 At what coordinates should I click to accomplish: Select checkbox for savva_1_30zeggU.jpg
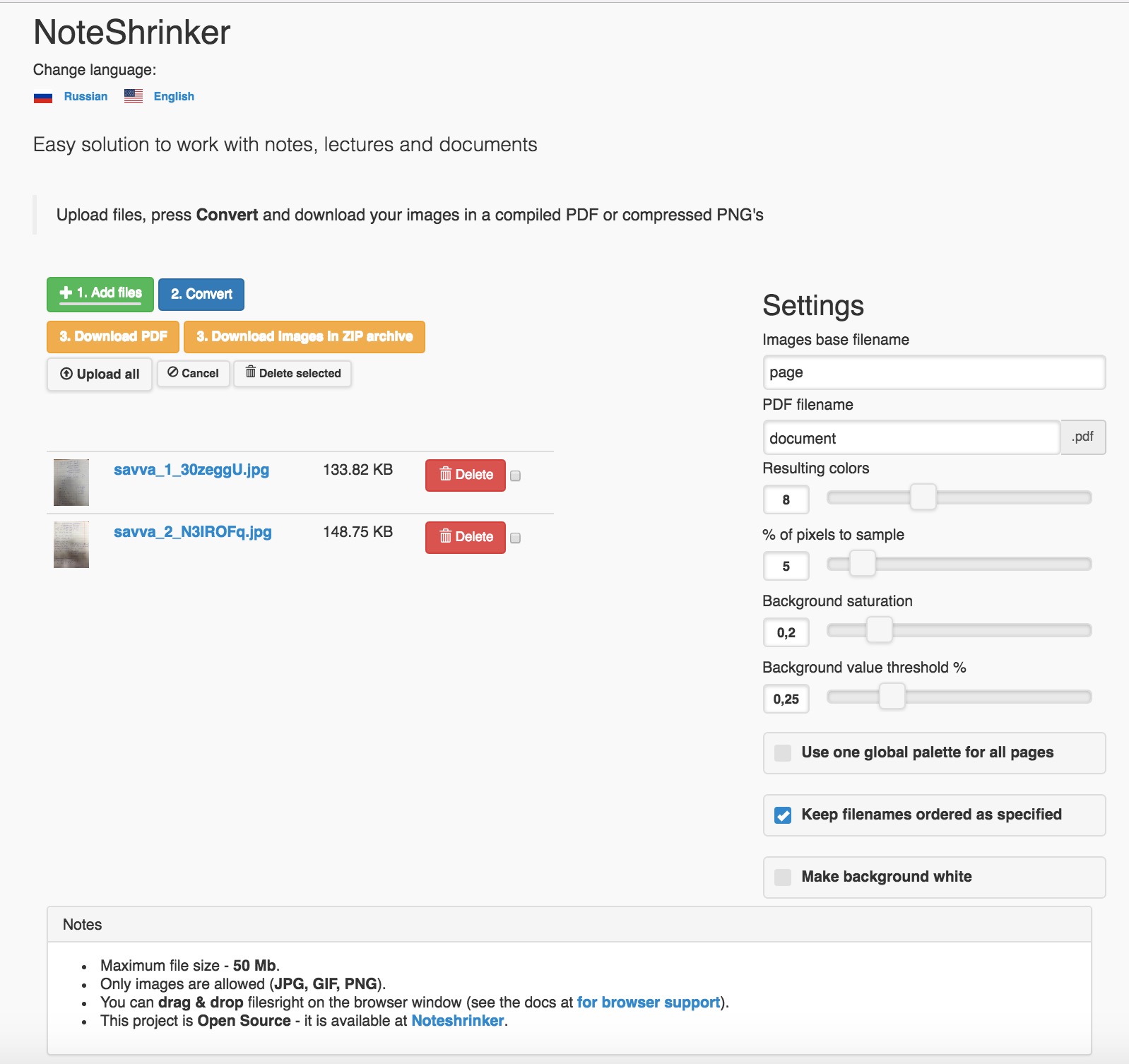tap(516, 476)
